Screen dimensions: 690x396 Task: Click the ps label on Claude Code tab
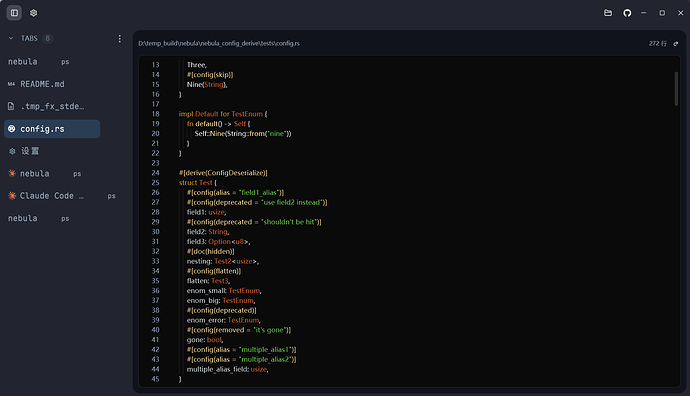(111, 196)
